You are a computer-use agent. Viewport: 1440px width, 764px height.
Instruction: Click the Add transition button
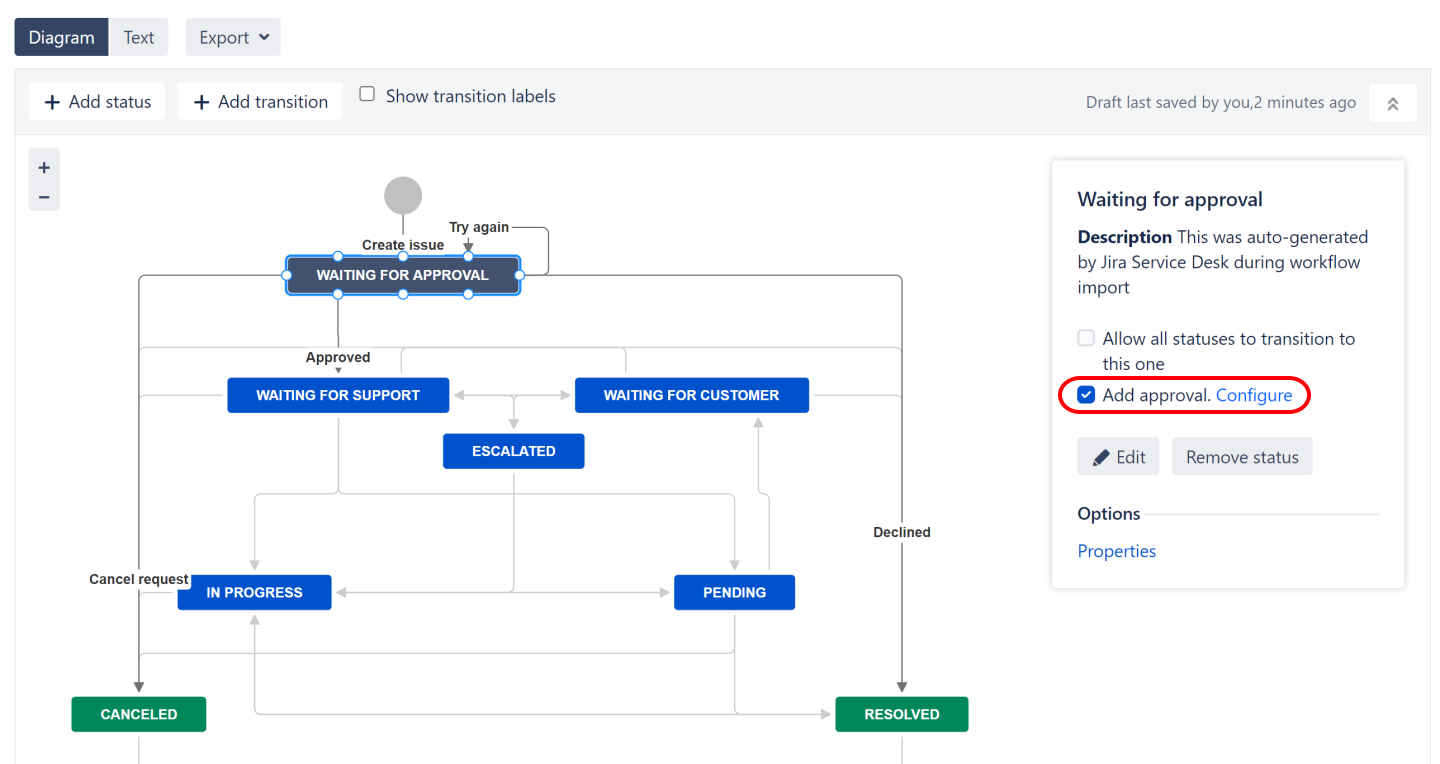[x=260, y=101]
